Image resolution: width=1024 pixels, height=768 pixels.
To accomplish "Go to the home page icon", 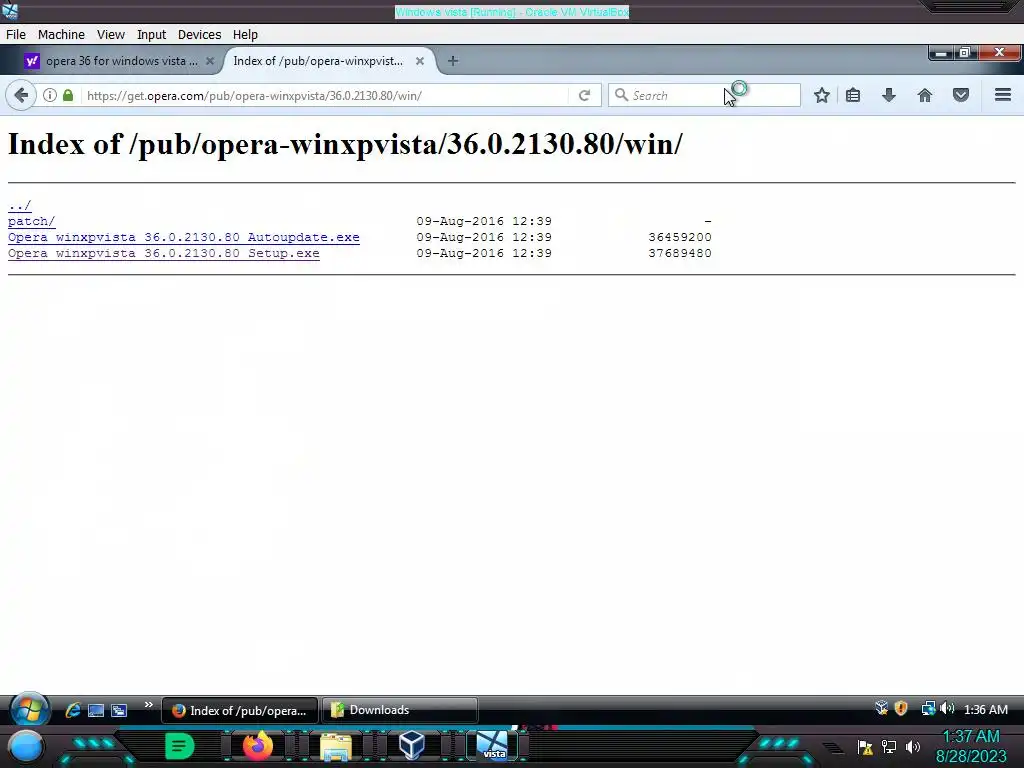I will click(x=925, y=95).
